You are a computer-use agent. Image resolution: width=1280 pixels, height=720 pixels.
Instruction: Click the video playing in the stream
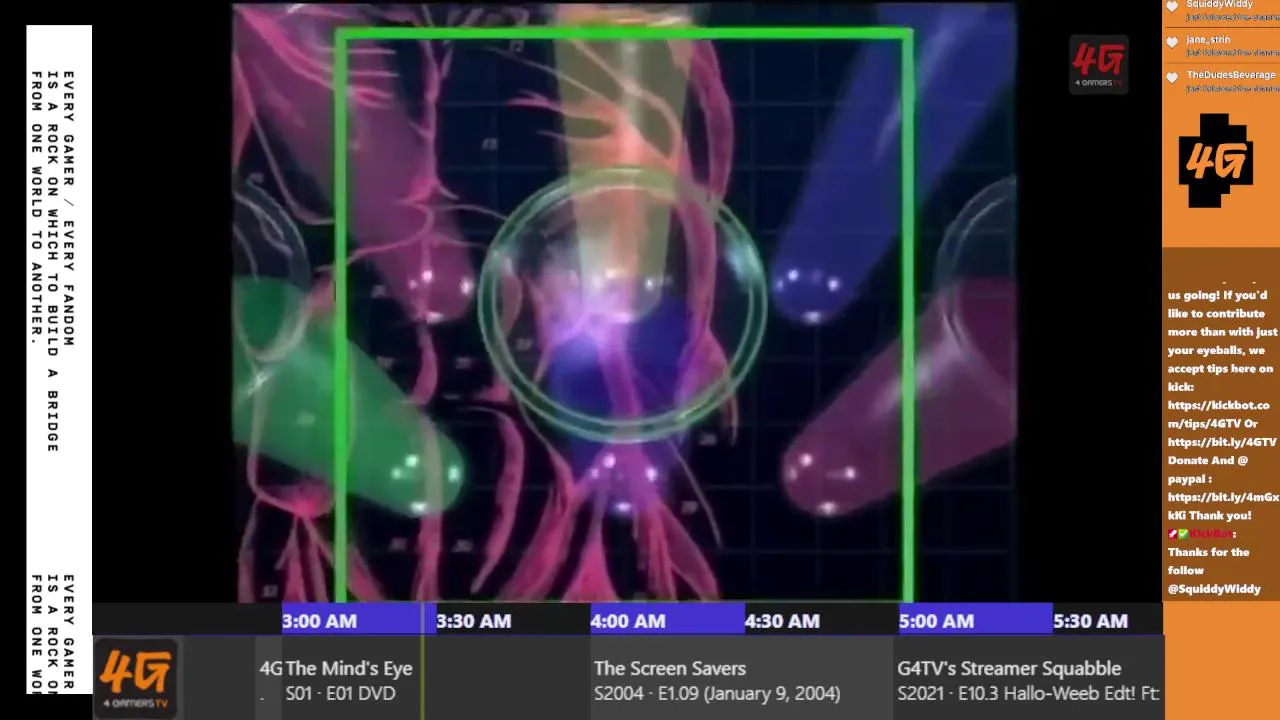(x=625, y=302)
